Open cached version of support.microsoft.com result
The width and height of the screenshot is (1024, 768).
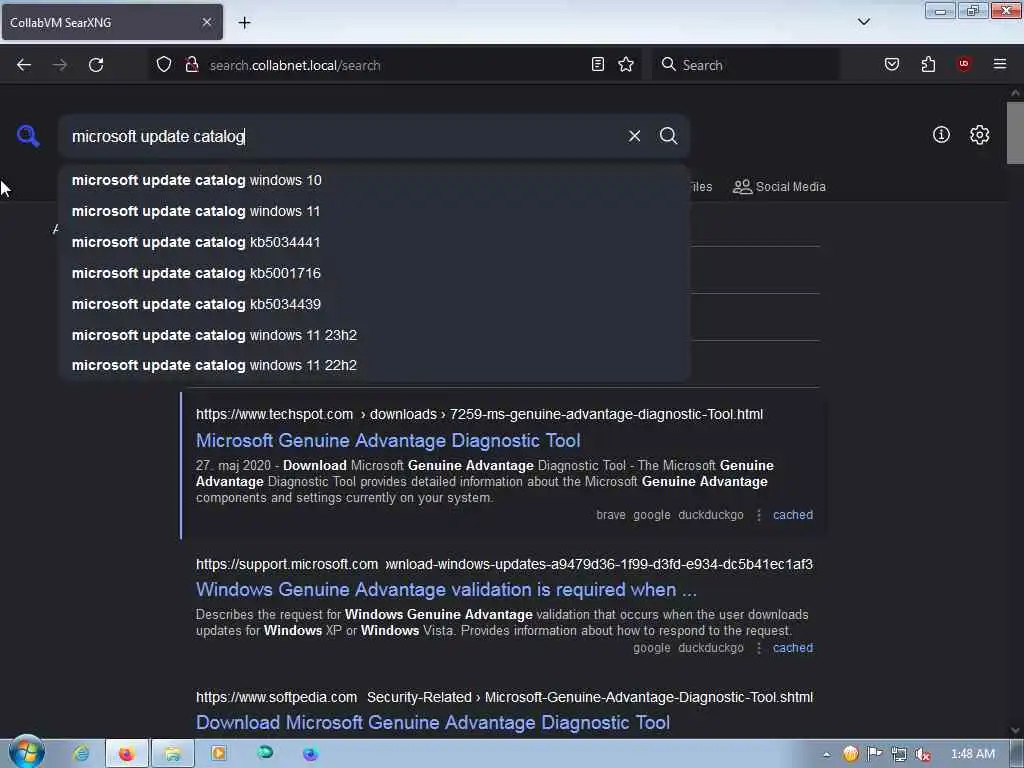click(x=793, y=648)
